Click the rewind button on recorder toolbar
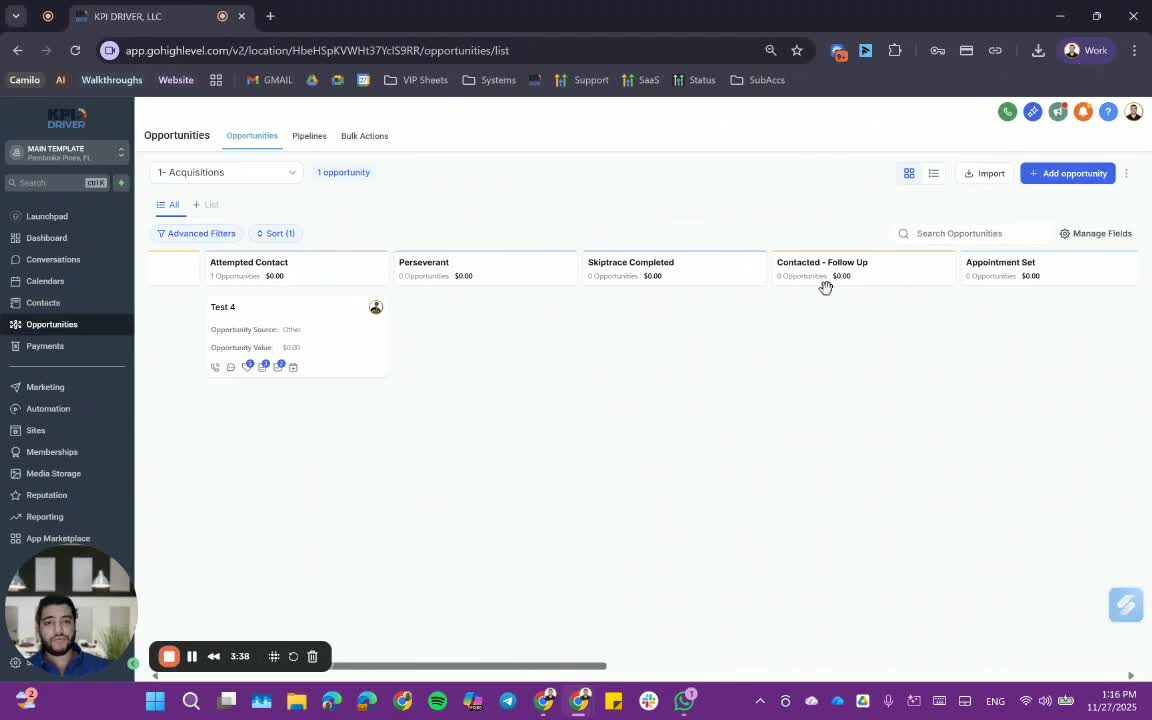The width and height of the screenshot is (1152, 720). click(214, 657)
